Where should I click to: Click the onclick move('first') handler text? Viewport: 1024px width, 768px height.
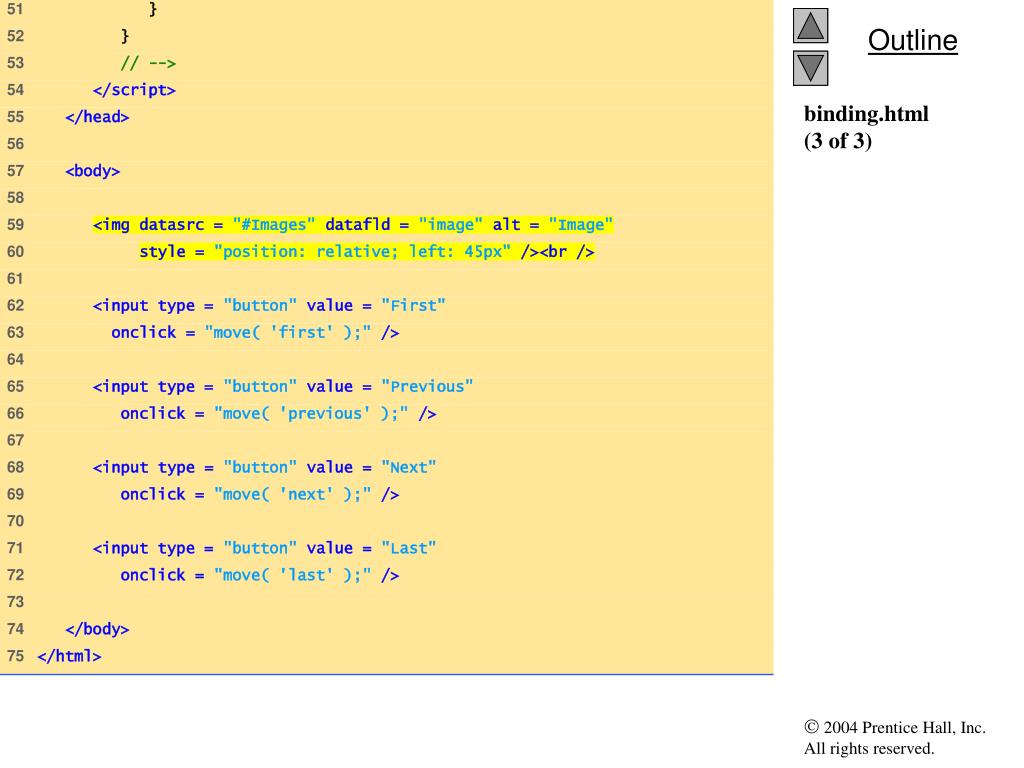(x=254, y=332)
